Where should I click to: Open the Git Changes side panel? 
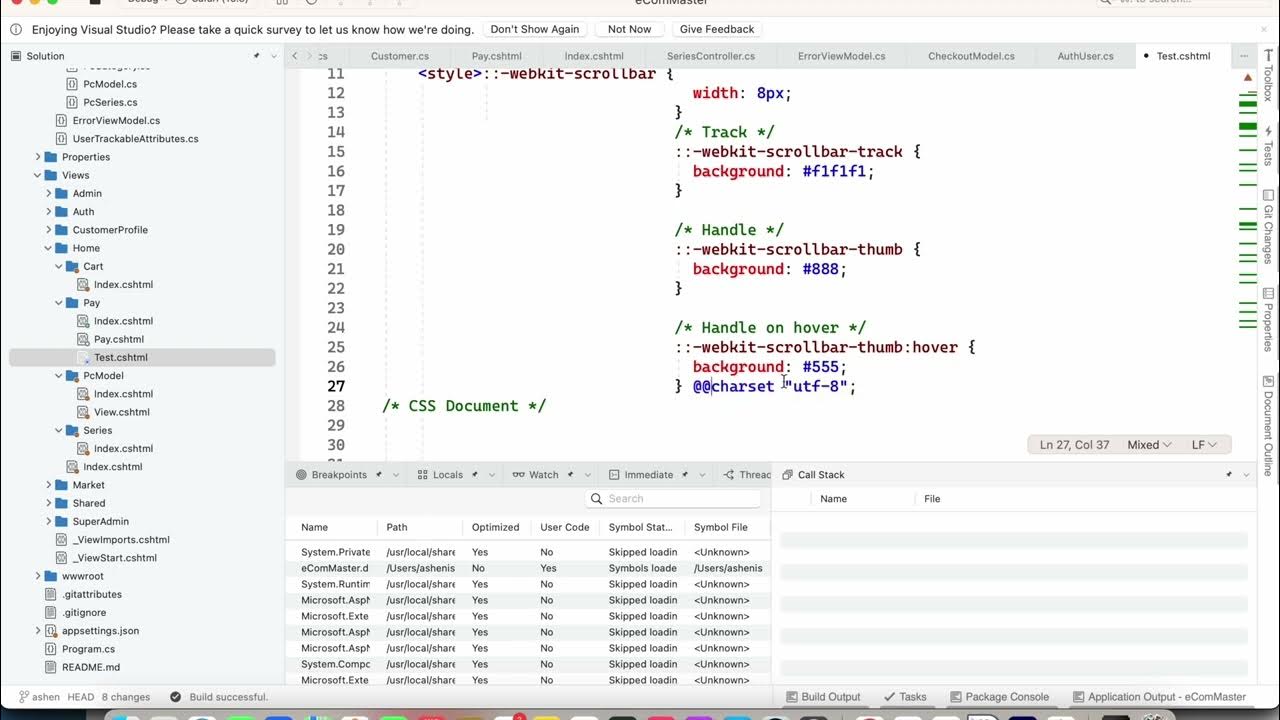click(1268, 228)
